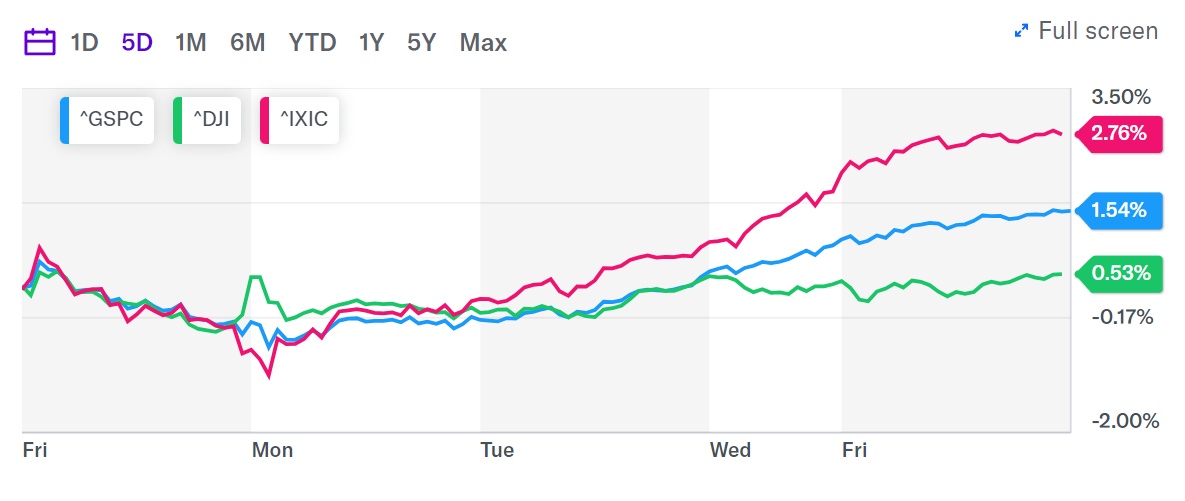1185x501 pixels.
Task: Click the Mon label on time axis
Action: (272, 450)
